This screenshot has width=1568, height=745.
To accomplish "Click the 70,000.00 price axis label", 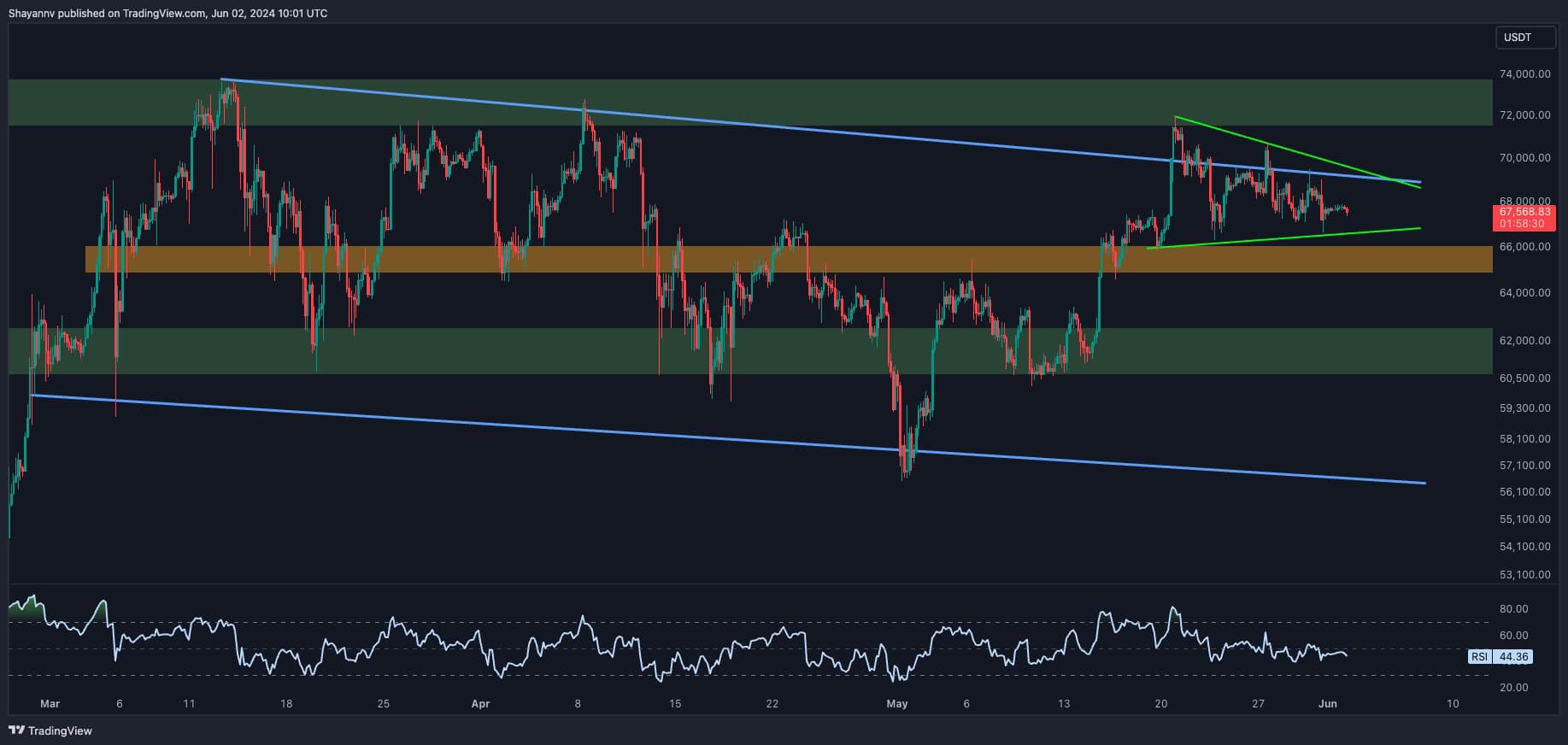I will tap(1526, 158).
